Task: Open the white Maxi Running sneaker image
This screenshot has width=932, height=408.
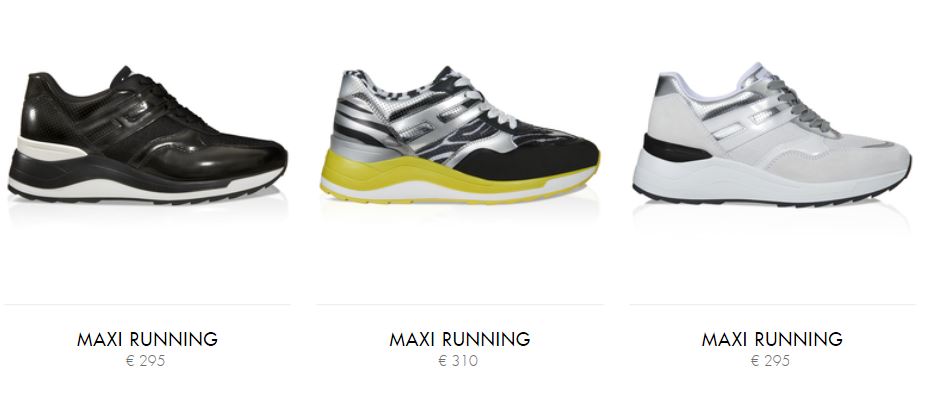Action: tap(772, 135)
